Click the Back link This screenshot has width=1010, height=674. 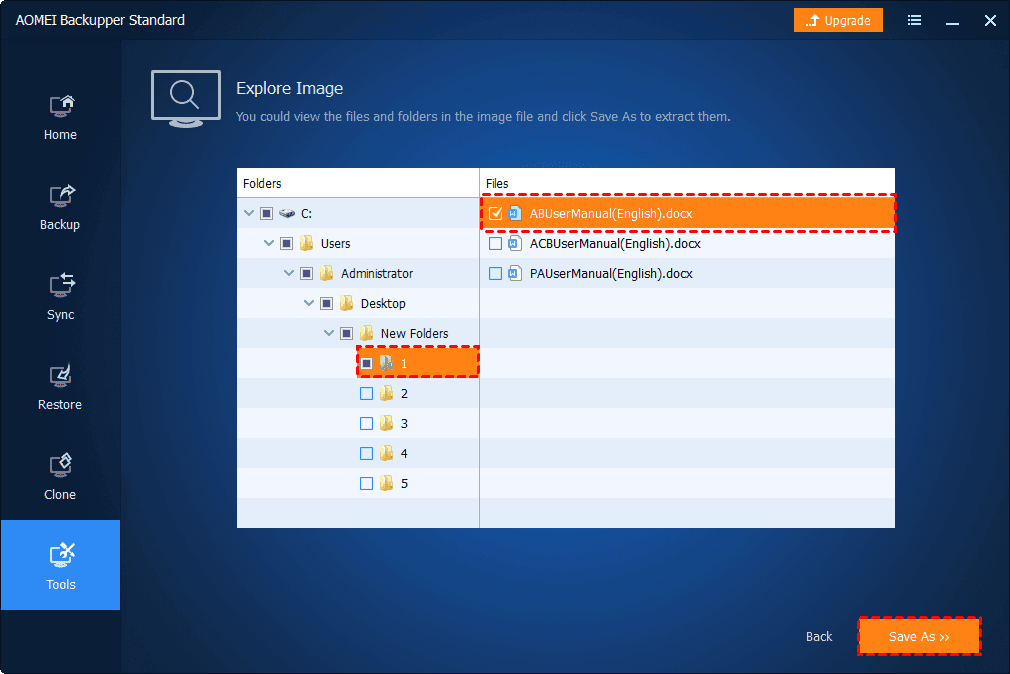tap(818, 636)
